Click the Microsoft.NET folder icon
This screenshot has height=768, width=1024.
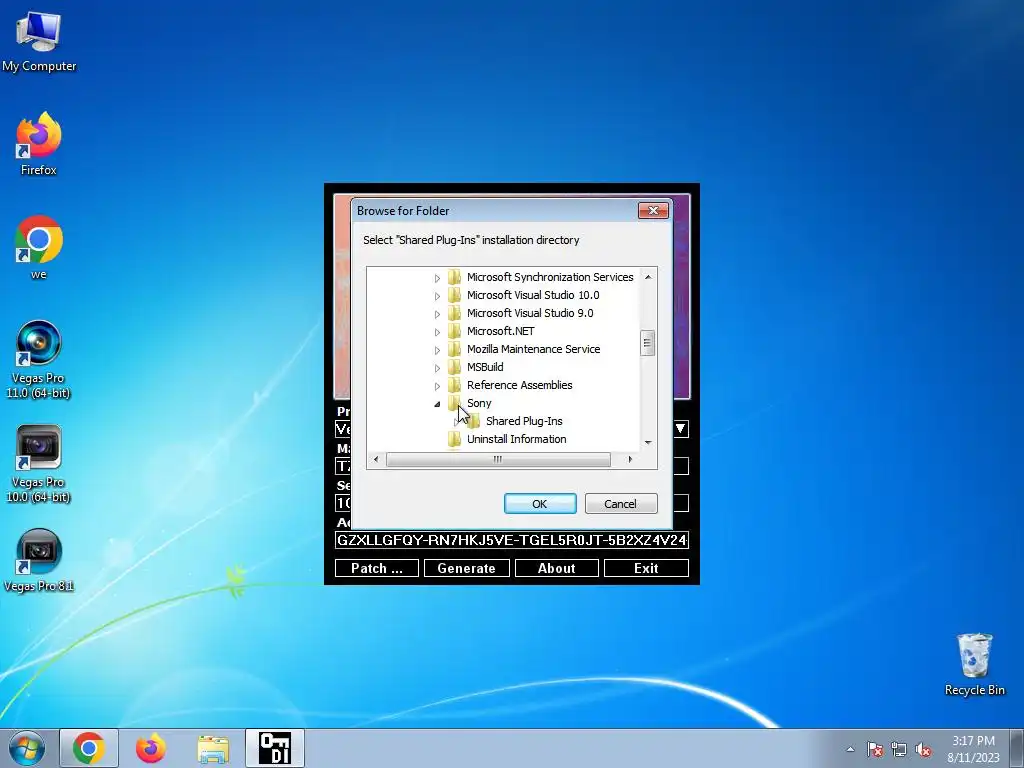(455, 331)
